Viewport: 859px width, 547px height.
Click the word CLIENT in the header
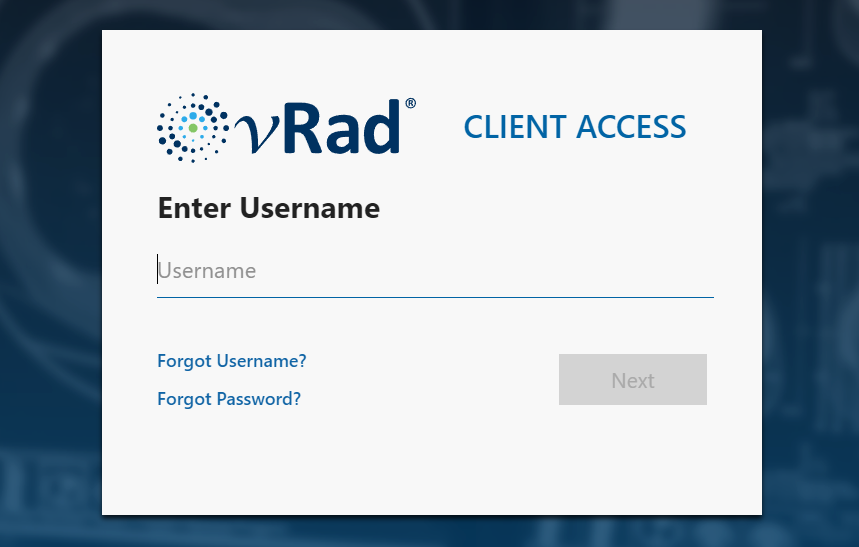pos(515,127)
